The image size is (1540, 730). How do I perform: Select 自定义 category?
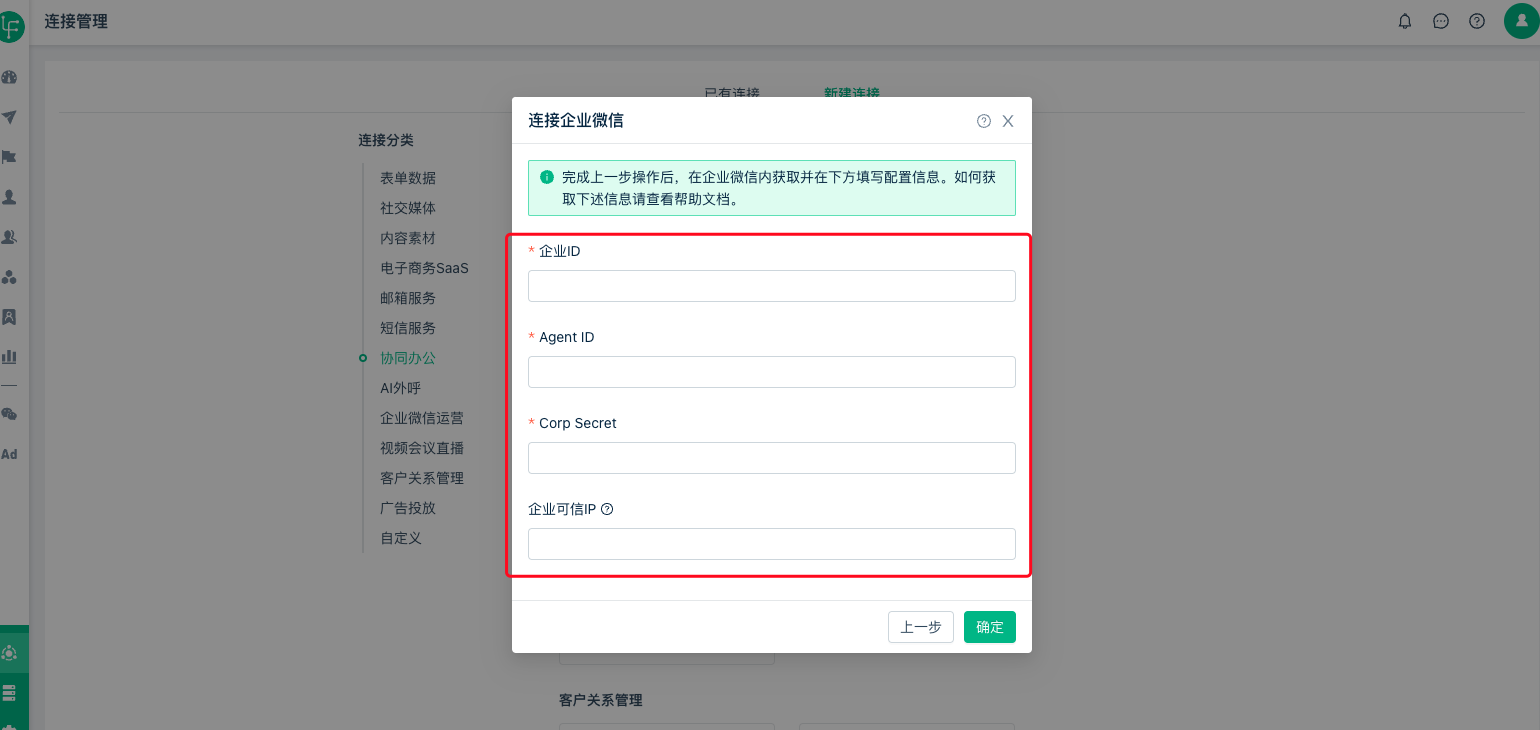(401, 538)
